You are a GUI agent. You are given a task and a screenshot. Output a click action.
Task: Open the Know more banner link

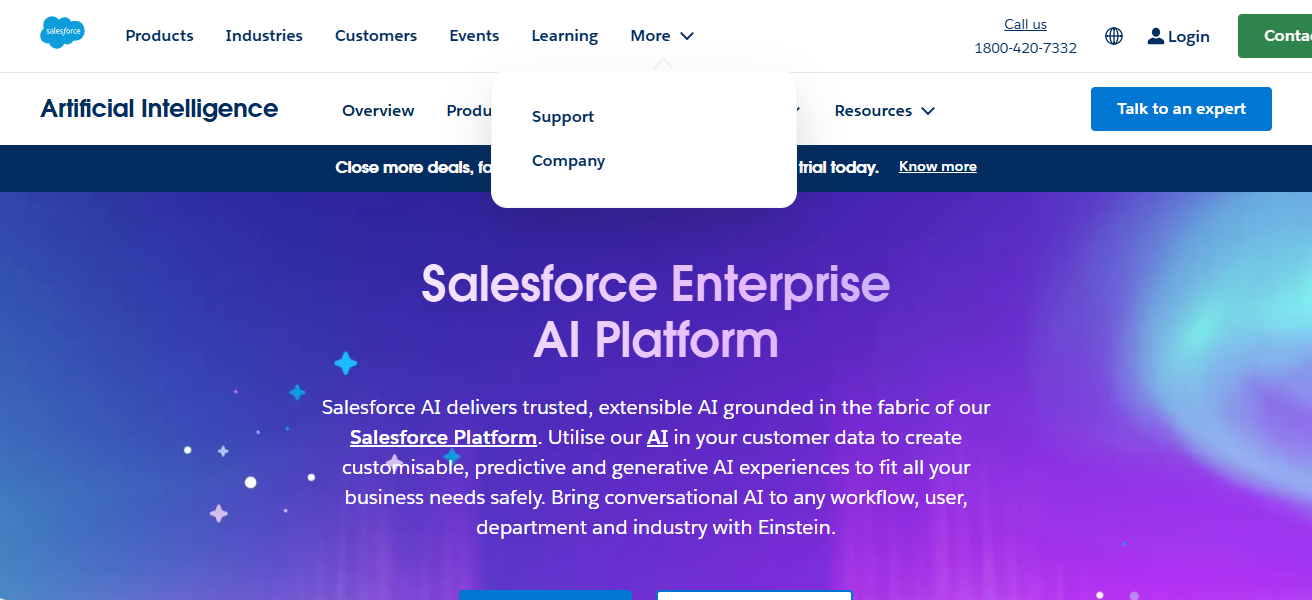[937, 166]
